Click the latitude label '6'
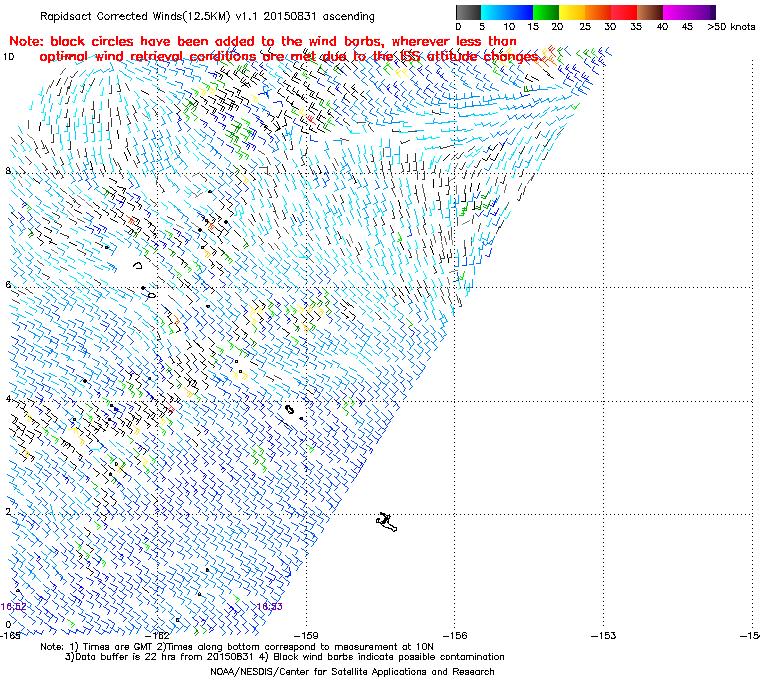The width and height of the screenshot is (760, 688). 8,285
